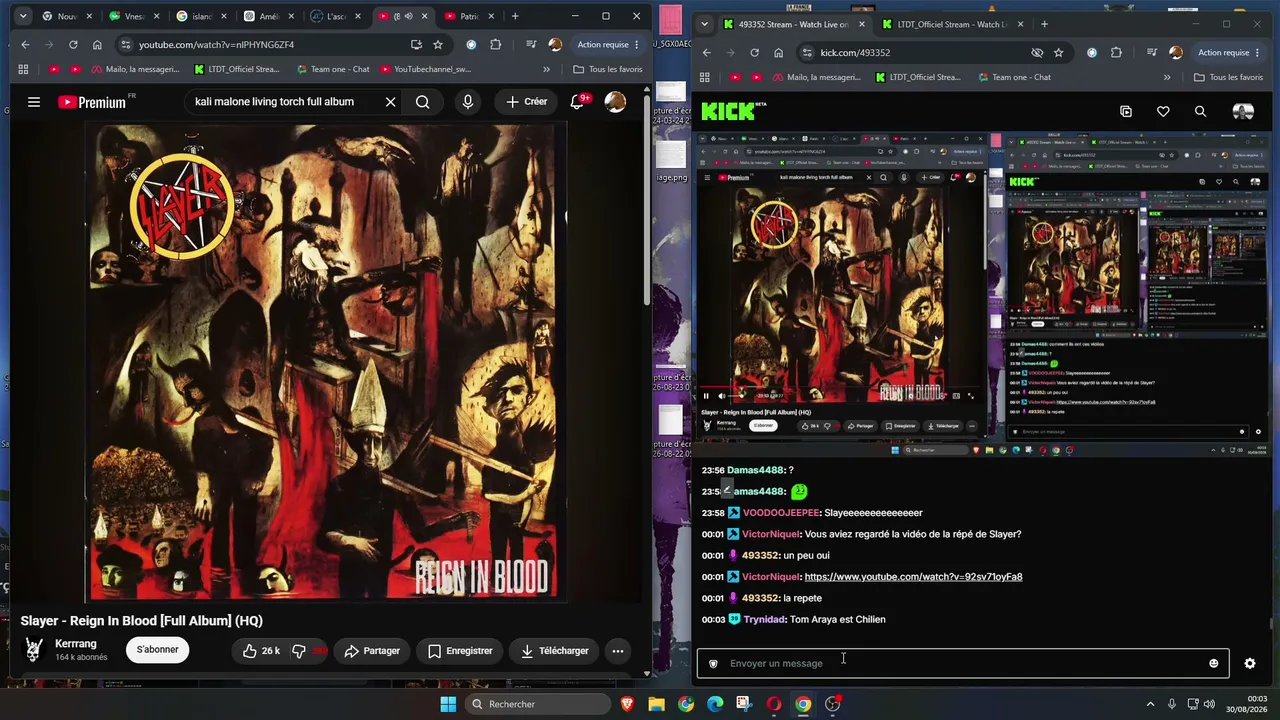This screenshot has height=720, width=1280.
Task: Open Brave browser from the taskbar
Action: click(627, 704)
